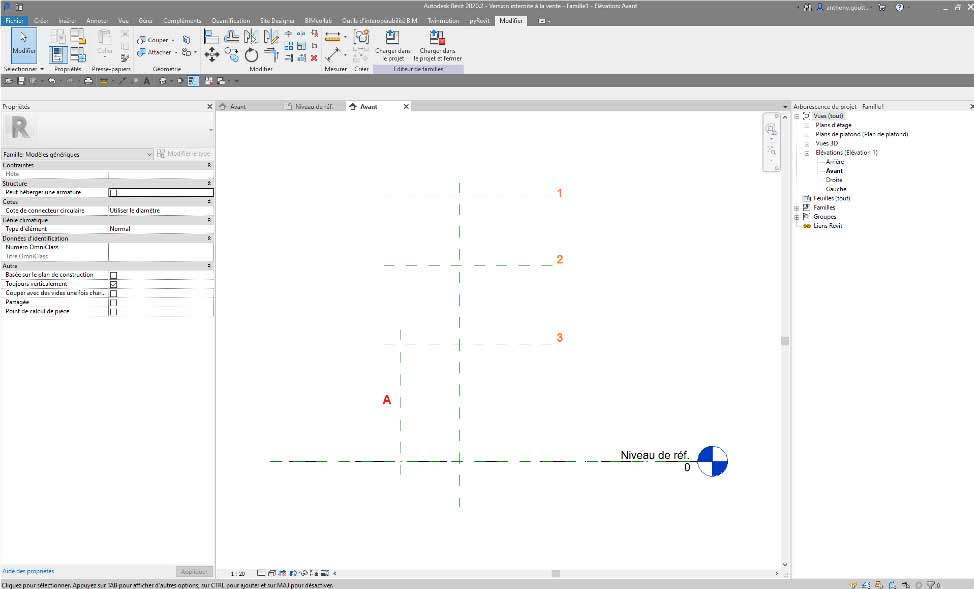Viewport: 974px width, 589px height.
Task: Click the Align tool icon
Action: click(x=211, y=36)
